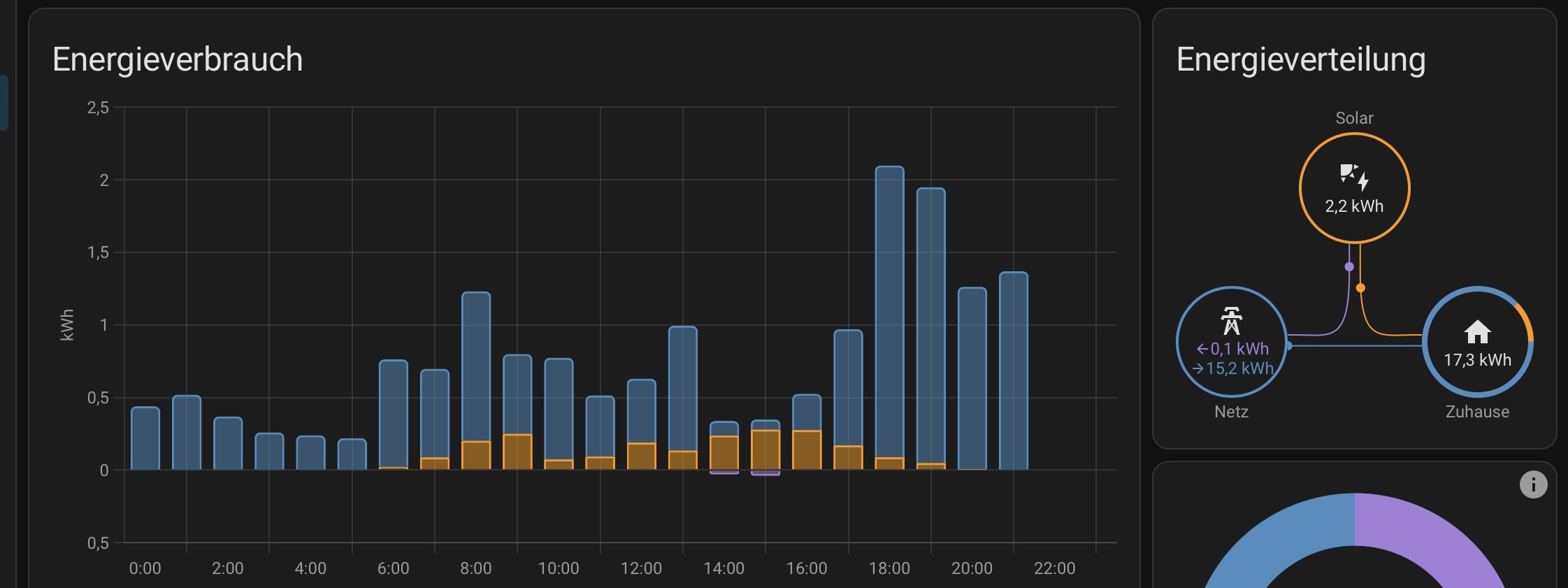Screen dimensions: 1568x588
Task: Click the tallest blue bar at 18:00
Action: tap(889, 311)
